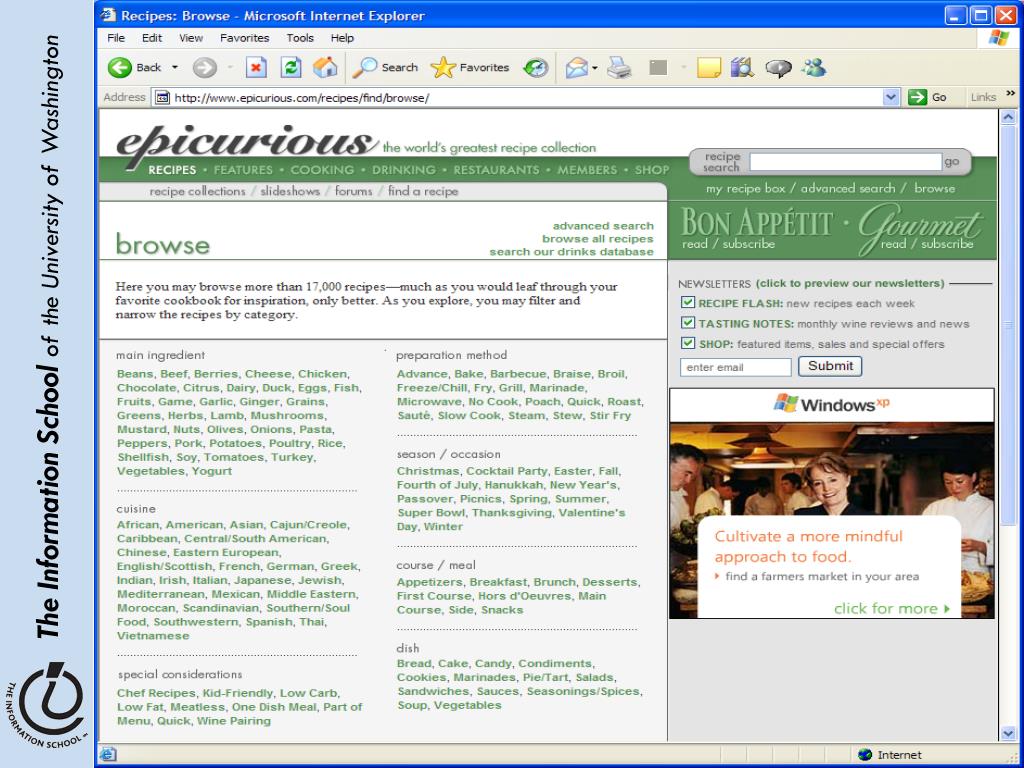
Task: Click the recipe search go button
Action: coord(952,161)
